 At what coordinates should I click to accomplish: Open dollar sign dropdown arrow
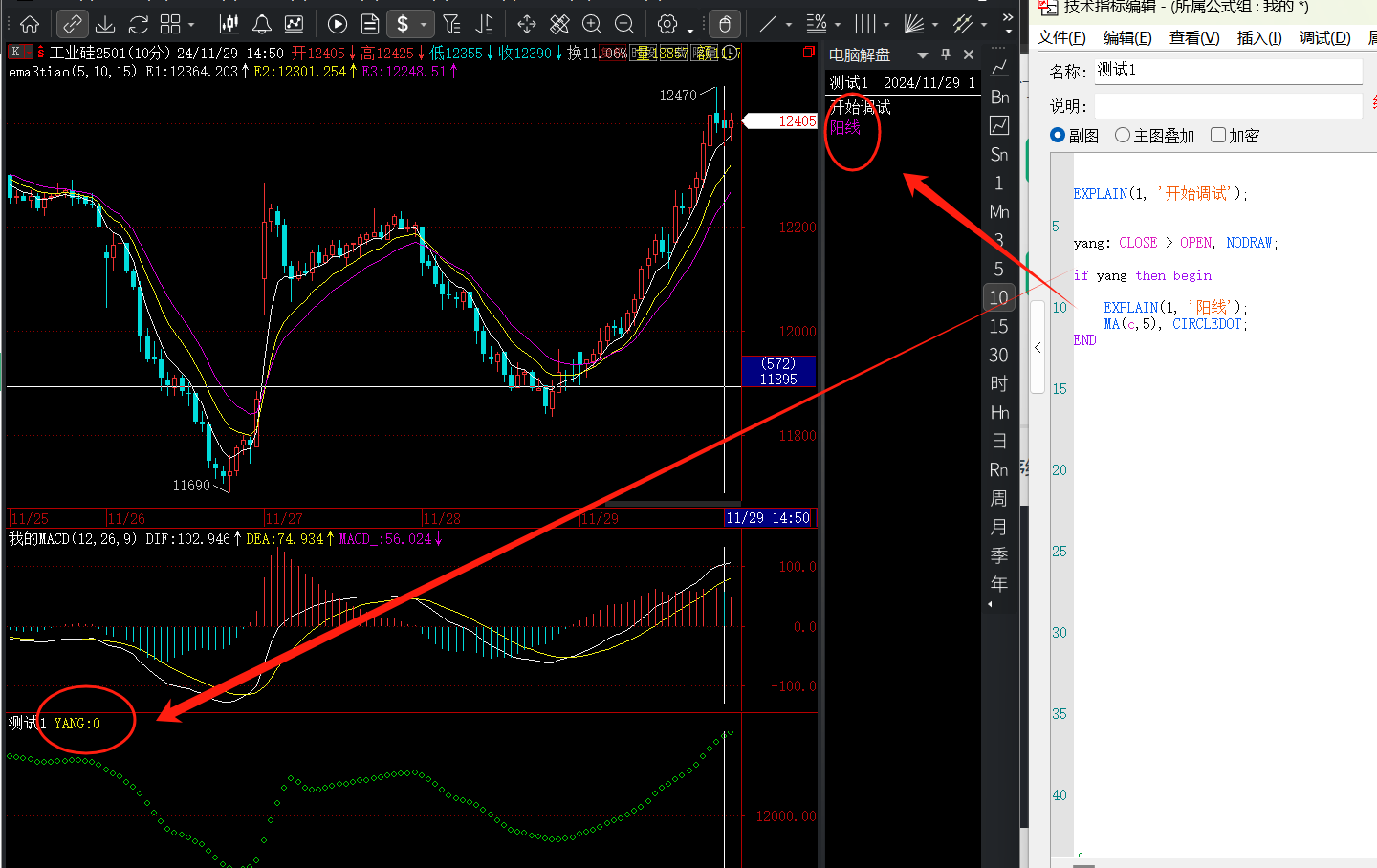424,25
